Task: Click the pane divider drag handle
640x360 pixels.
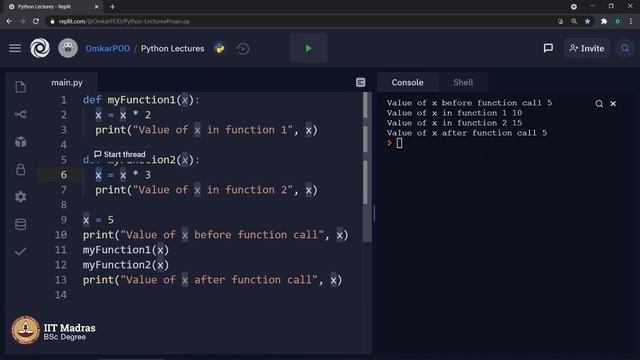Action: pyautogui.click(x=374, y=213)
